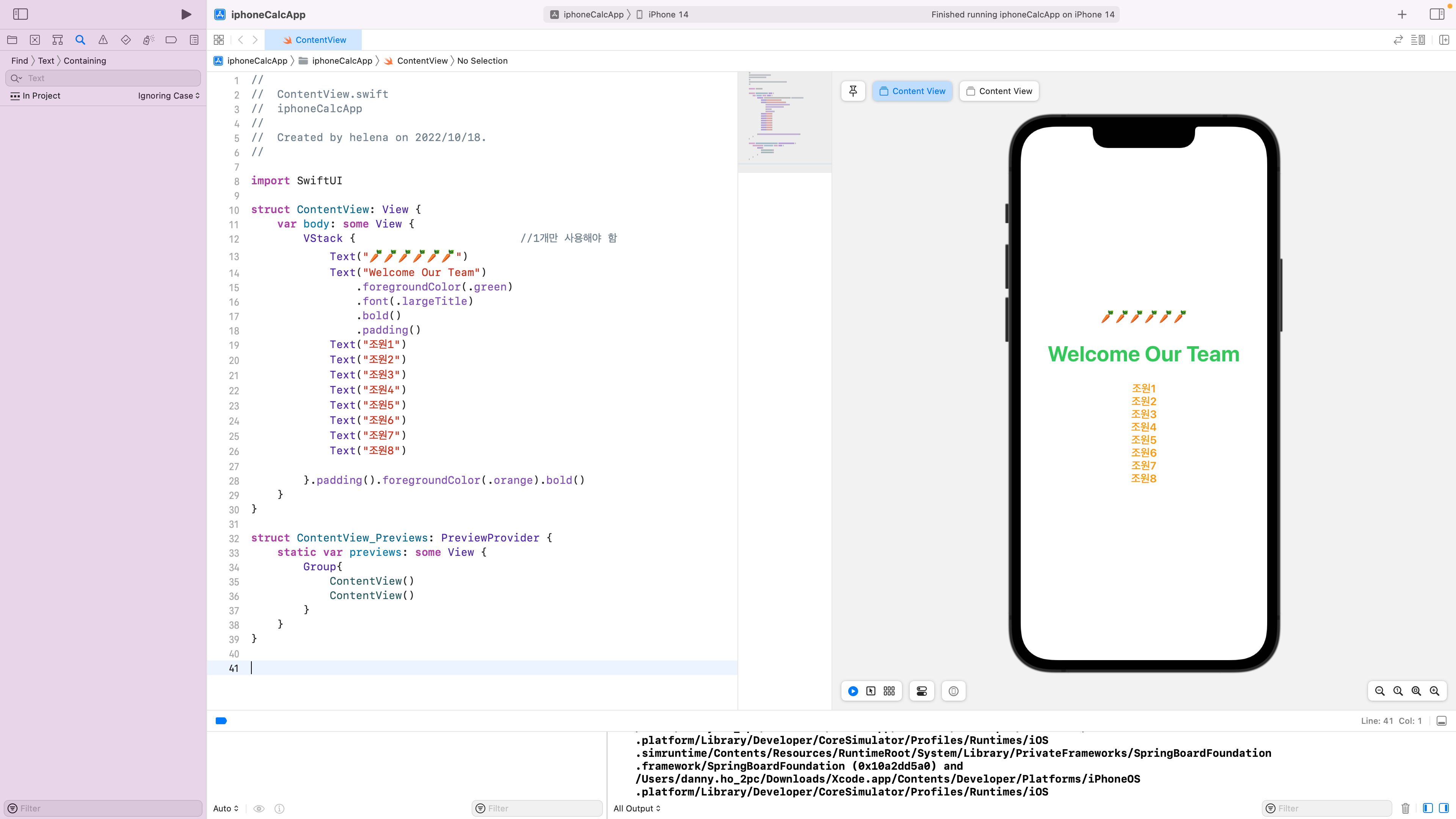Click the Run play button

(x=186, y=14)
